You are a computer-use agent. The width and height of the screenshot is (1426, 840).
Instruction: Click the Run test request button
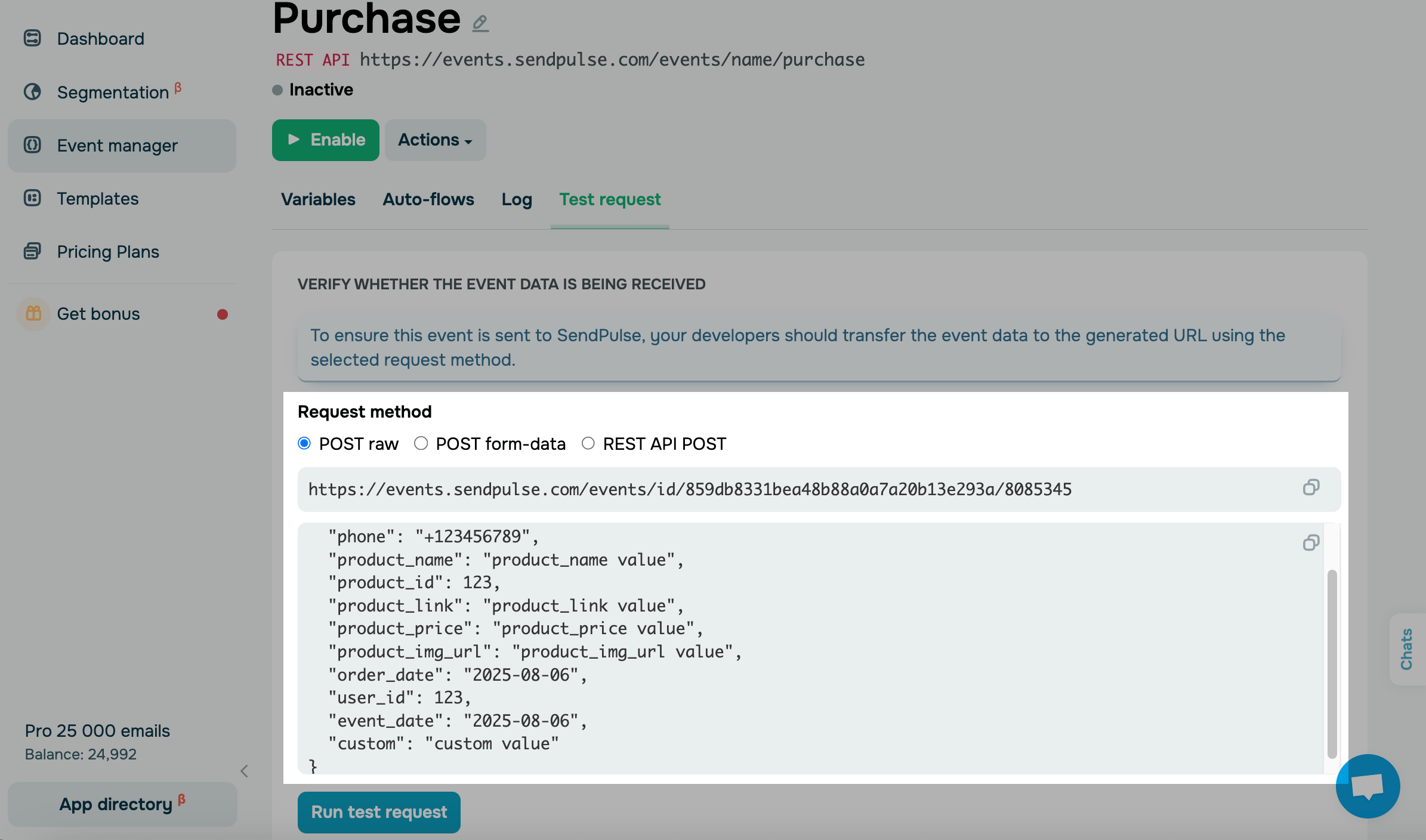(x=379, y=812)
